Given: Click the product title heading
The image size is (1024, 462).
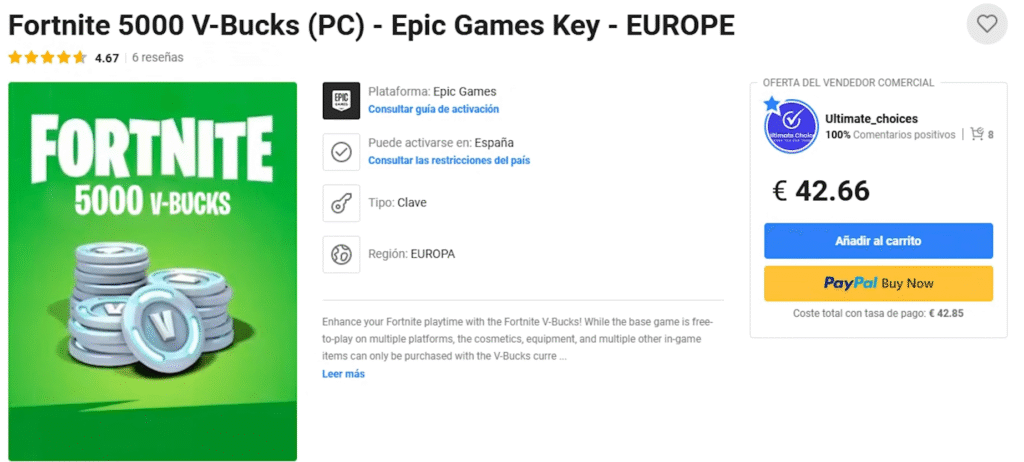Looking at the screenshot, I should [x=371, y=25].
